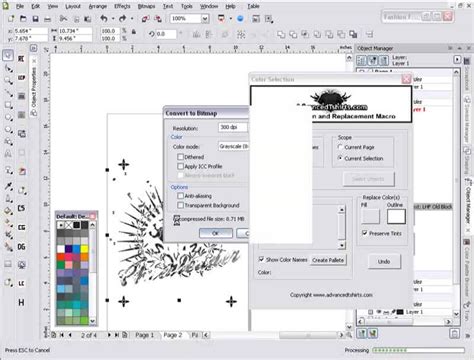
Task: Click the Replace Color Outline swatch
Action: [x=396, y=216]
